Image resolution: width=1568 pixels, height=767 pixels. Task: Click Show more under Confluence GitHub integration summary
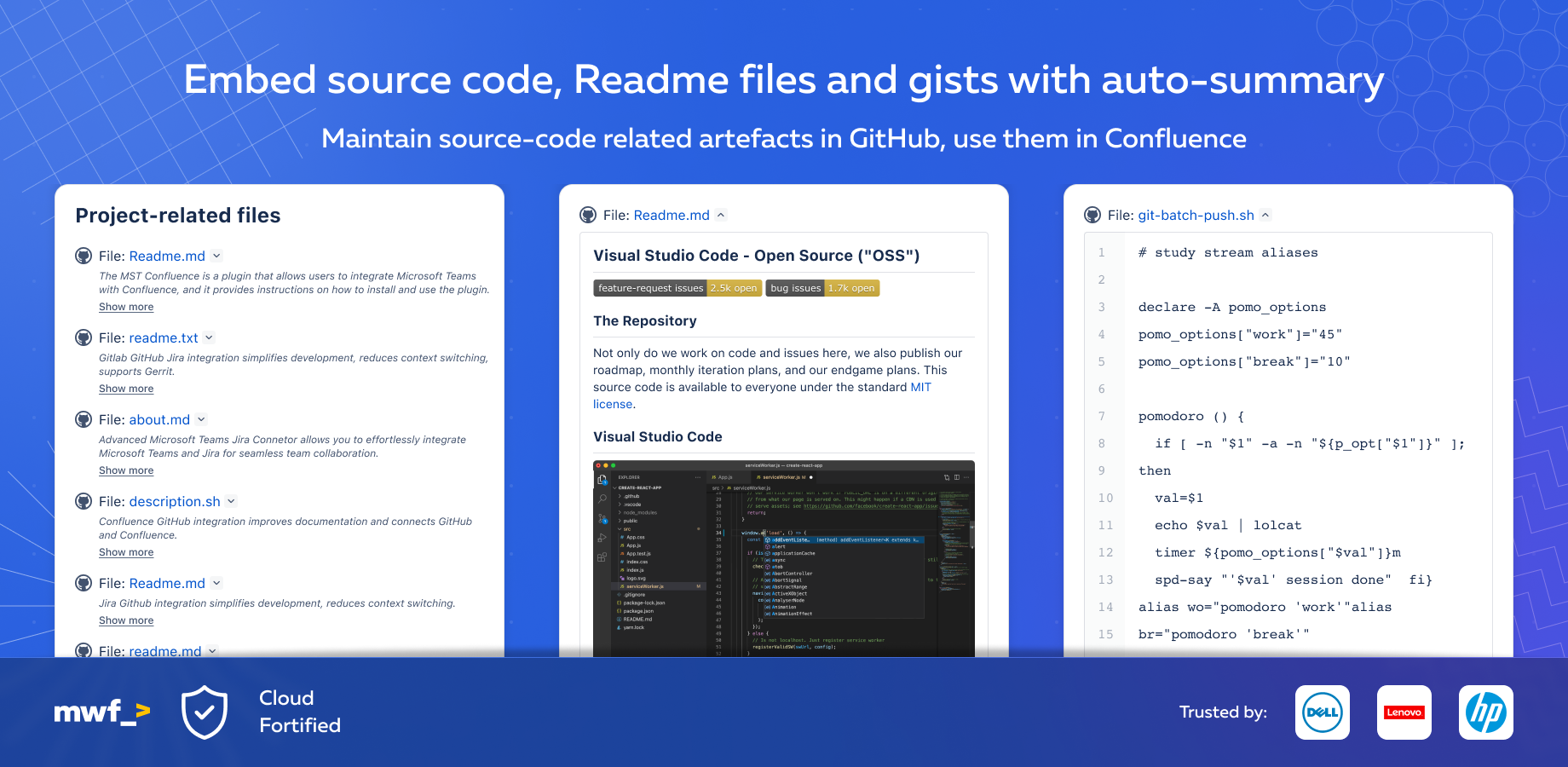(x=126, y=552)
